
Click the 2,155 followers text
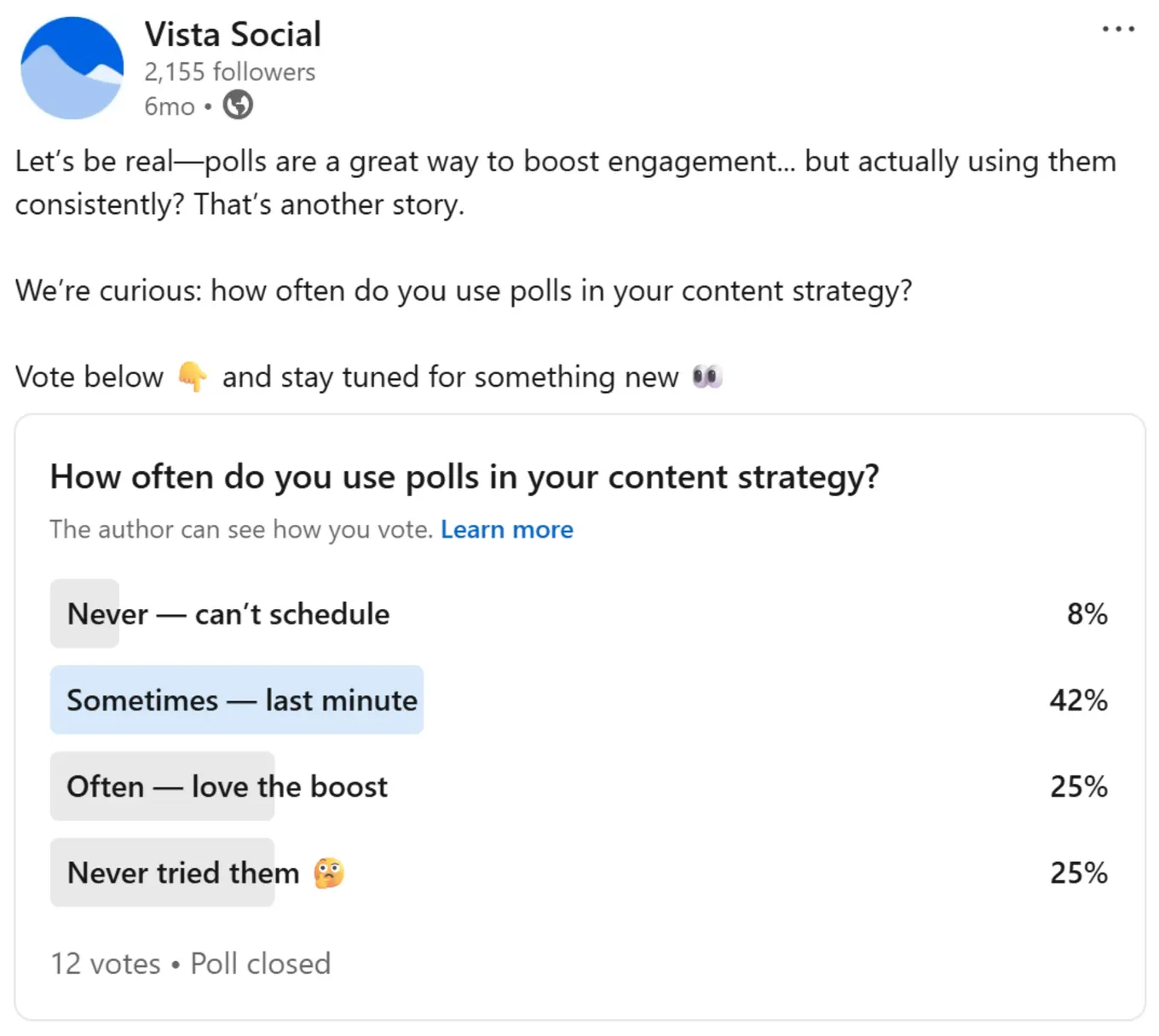229,72
